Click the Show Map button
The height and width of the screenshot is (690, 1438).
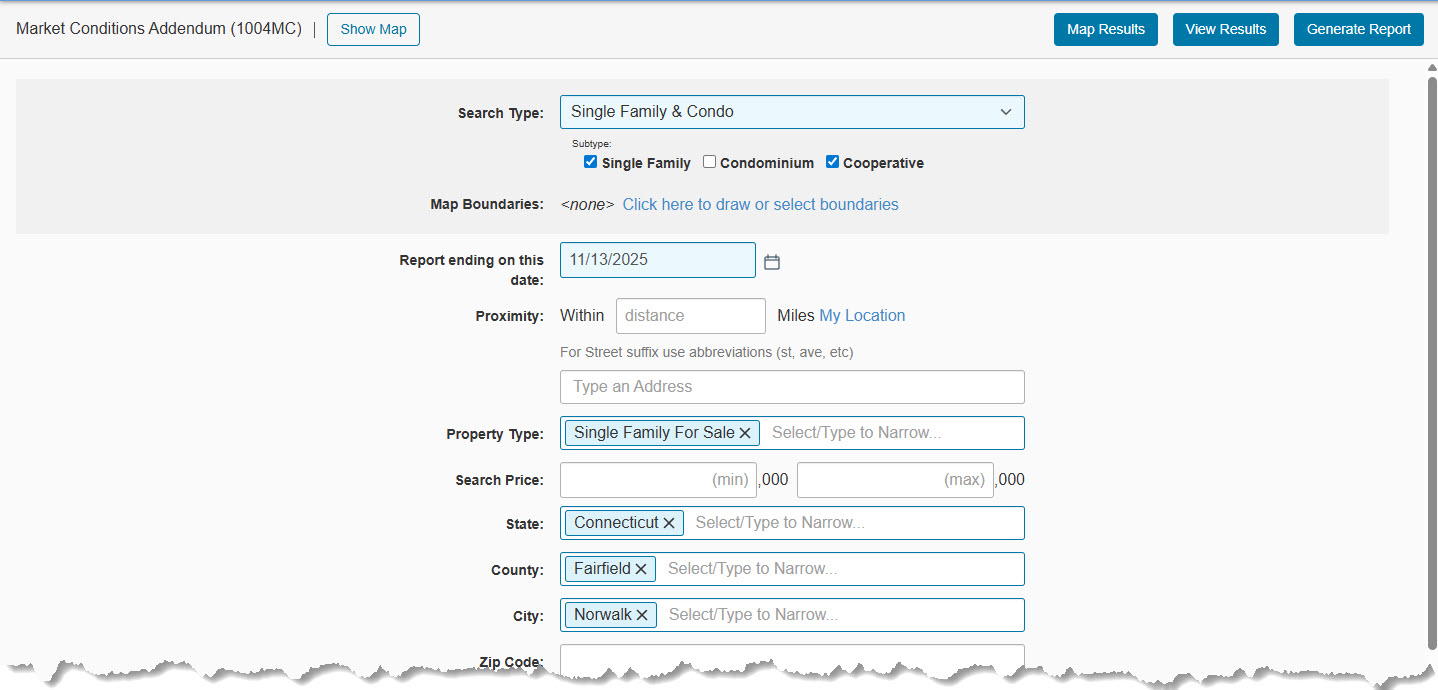pos(373,29)
